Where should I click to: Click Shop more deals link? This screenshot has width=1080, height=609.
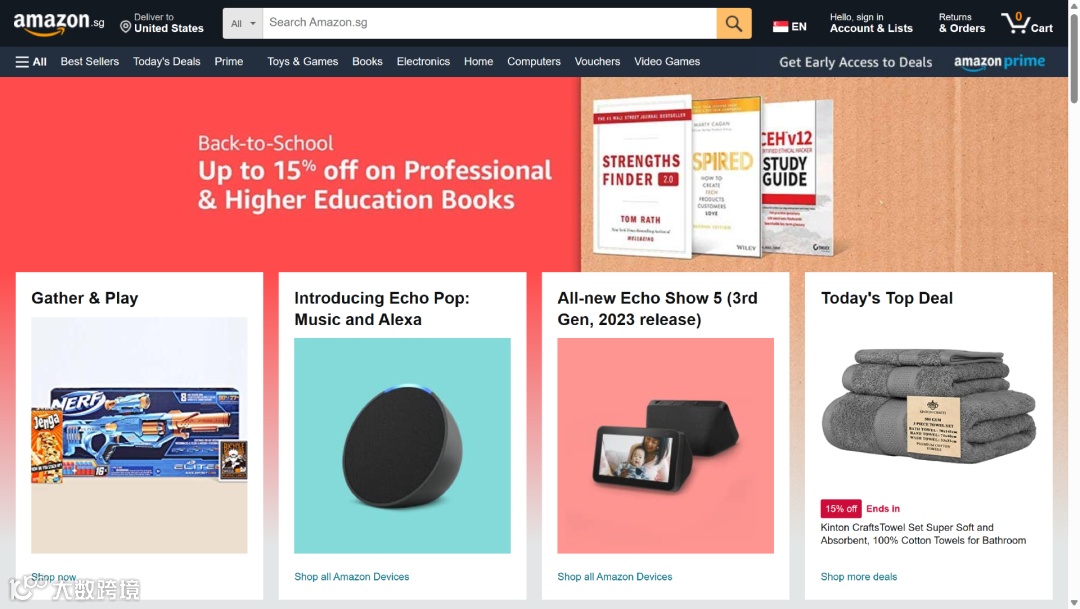click(x=859, y=577)
